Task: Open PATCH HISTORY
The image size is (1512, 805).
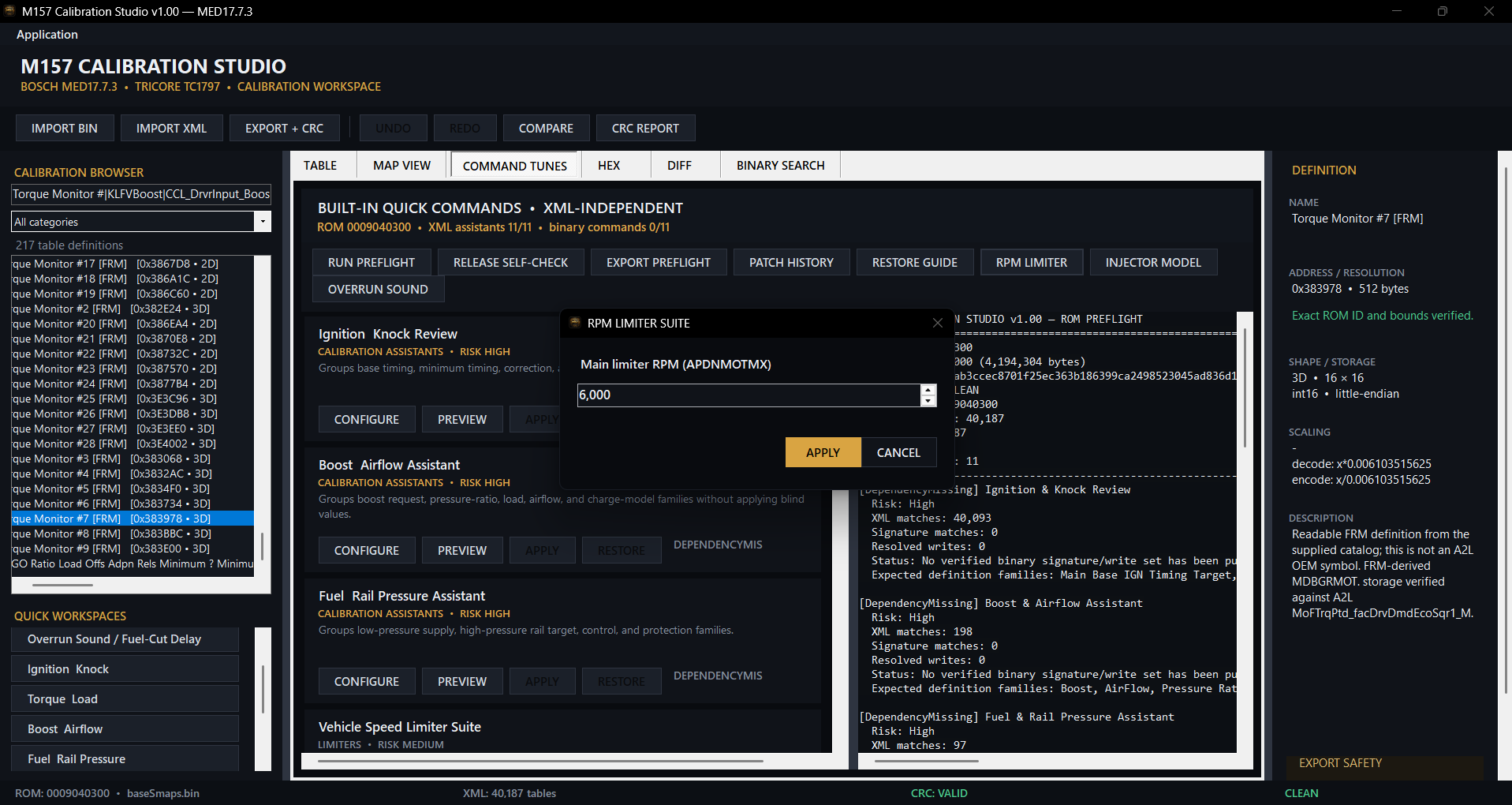Action: (791, 262)
